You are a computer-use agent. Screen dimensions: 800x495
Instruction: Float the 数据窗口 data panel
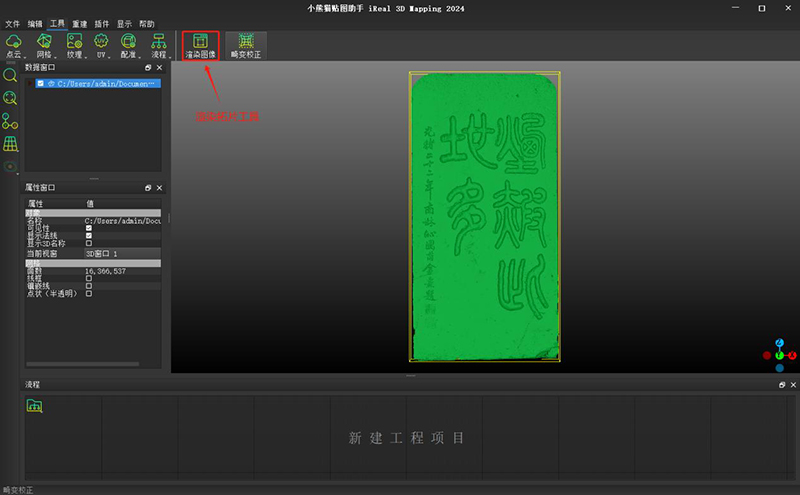(148, 67)
